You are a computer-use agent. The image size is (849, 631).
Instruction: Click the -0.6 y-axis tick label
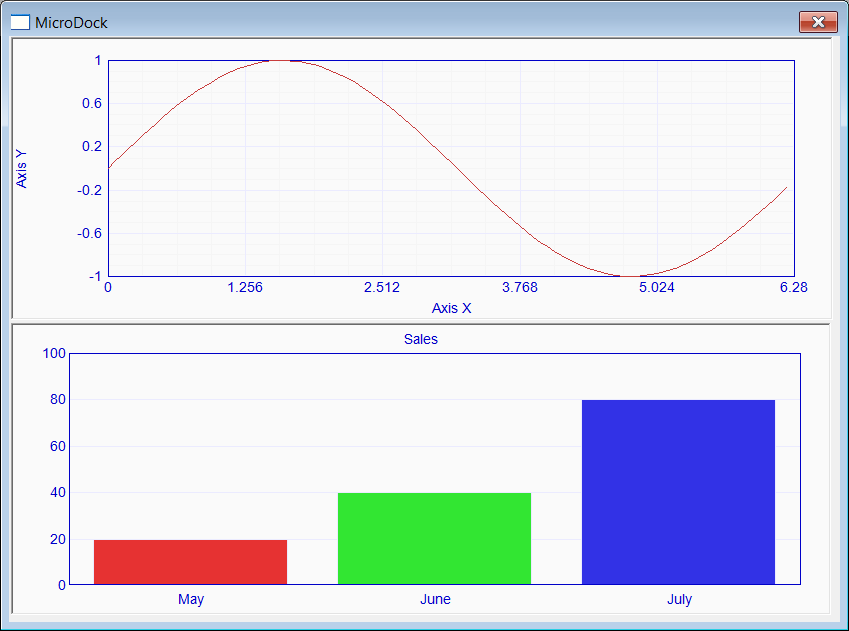89,233
